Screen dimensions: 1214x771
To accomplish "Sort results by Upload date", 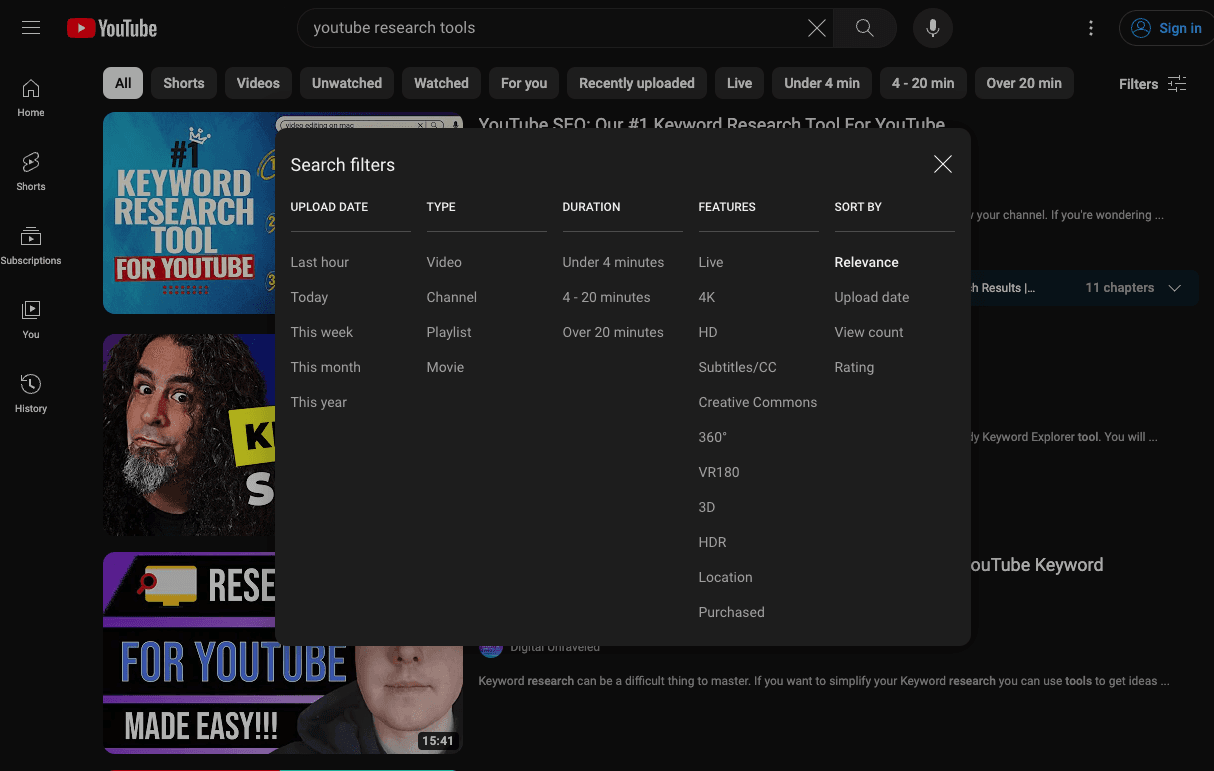I will (872, 297).
